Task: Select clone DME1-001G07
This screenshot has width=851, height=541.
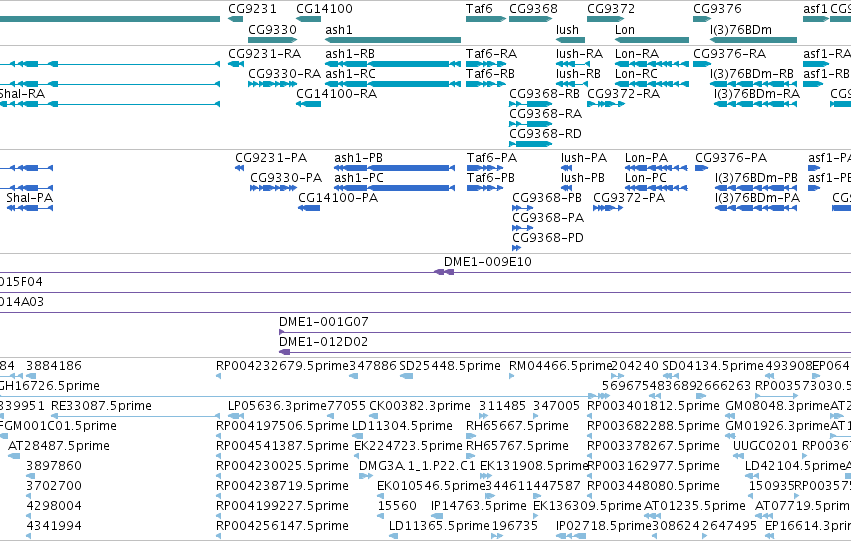Action: tap(323, 322)
